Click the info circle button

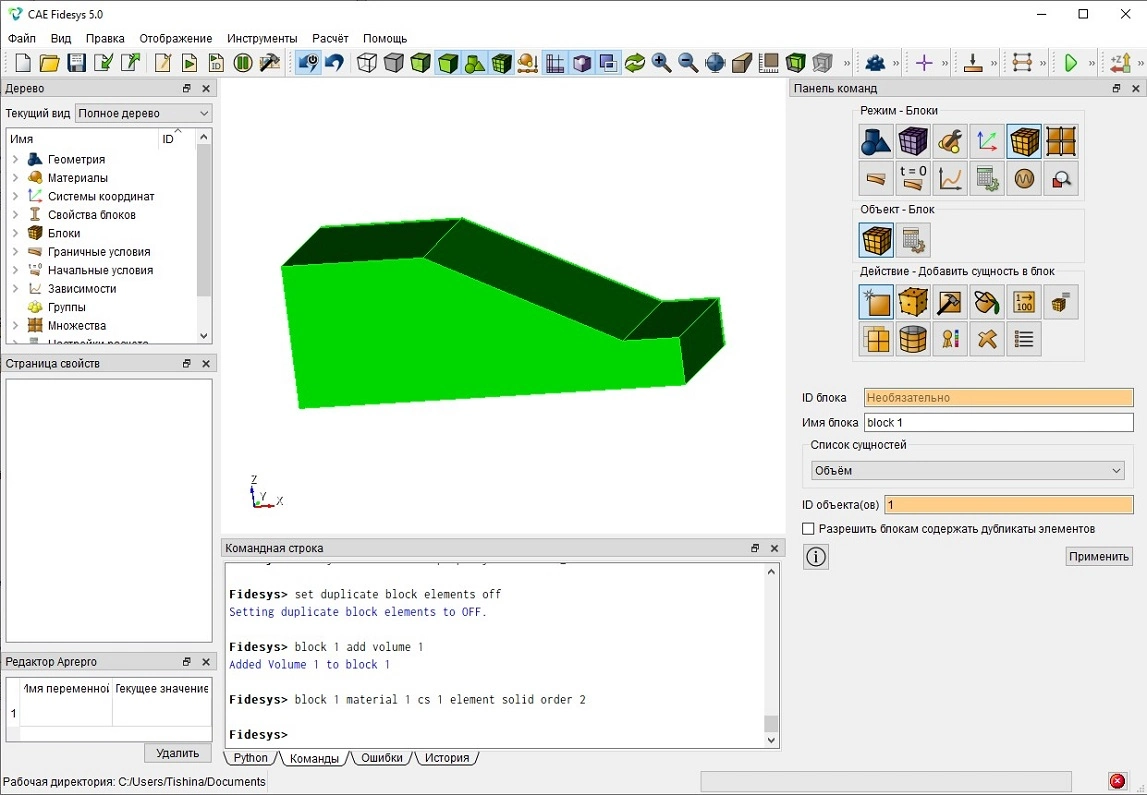[x=816, y=557]
